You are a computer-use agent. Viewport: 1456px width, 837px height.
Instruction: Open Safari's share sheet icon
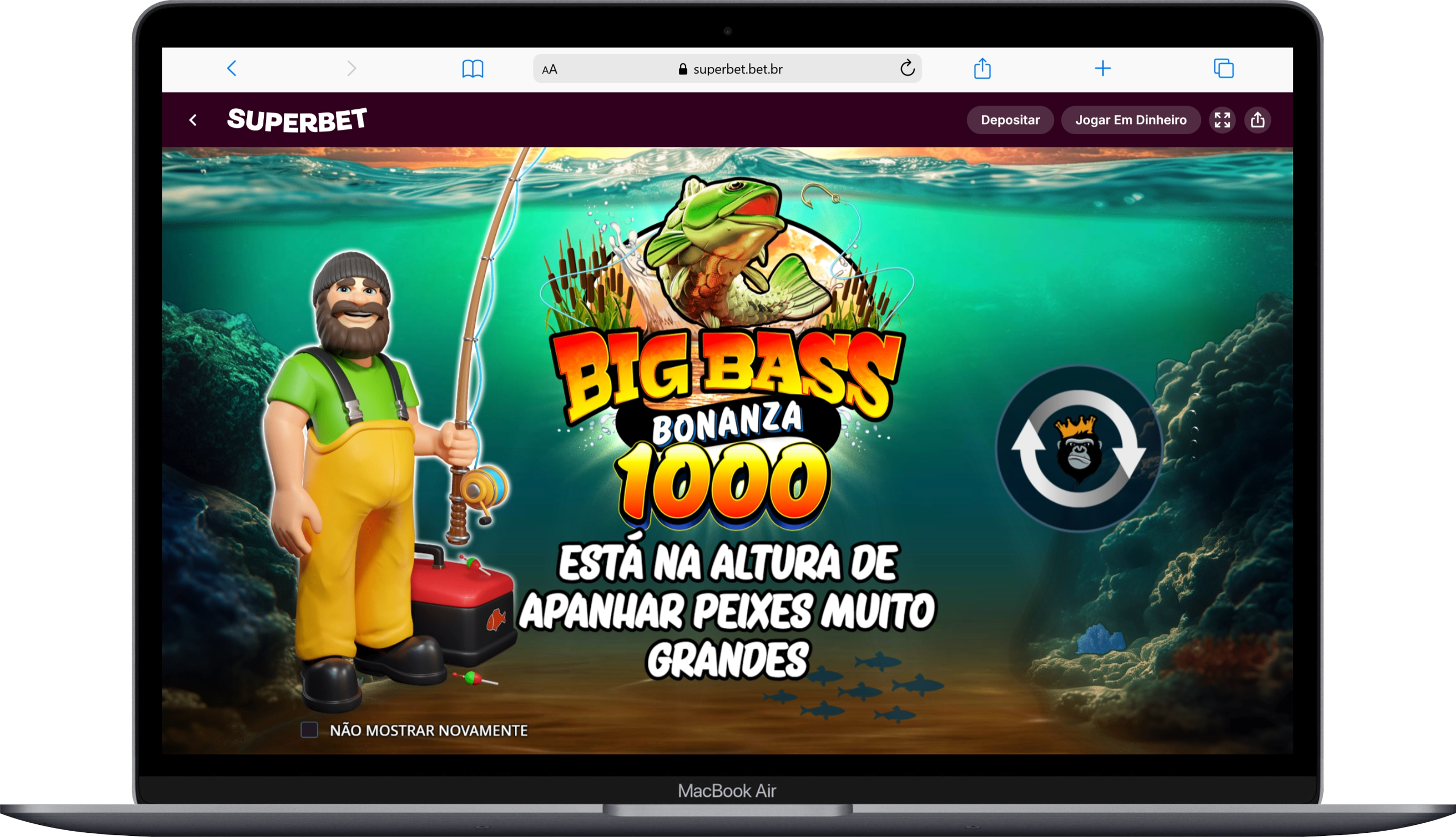tap(983, 69)
